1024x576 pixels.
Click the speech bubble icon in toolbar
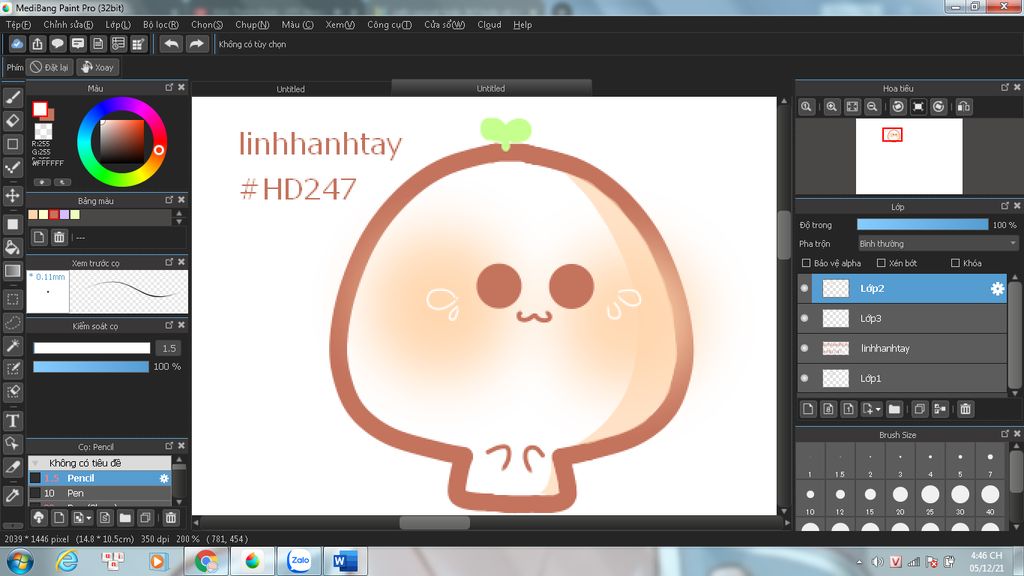[x=57, y=44]
